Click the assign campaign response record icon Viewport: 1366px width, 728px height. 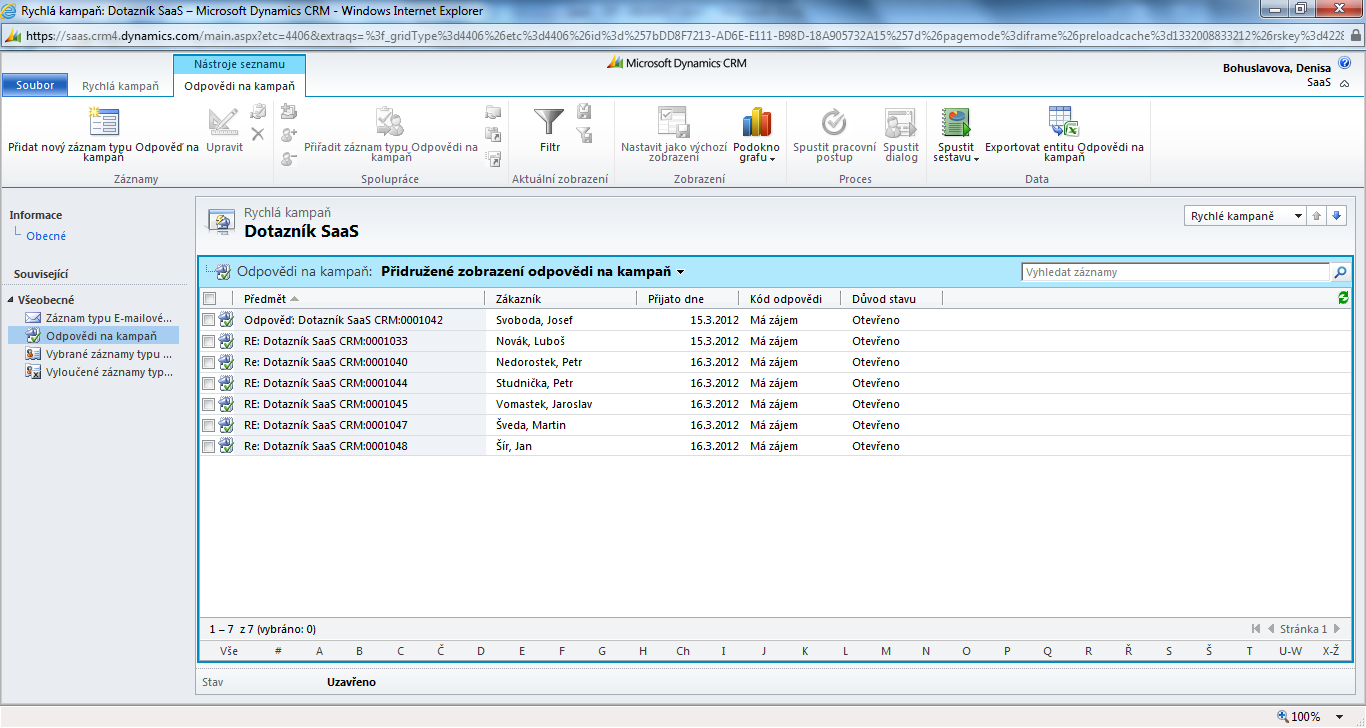390,122
